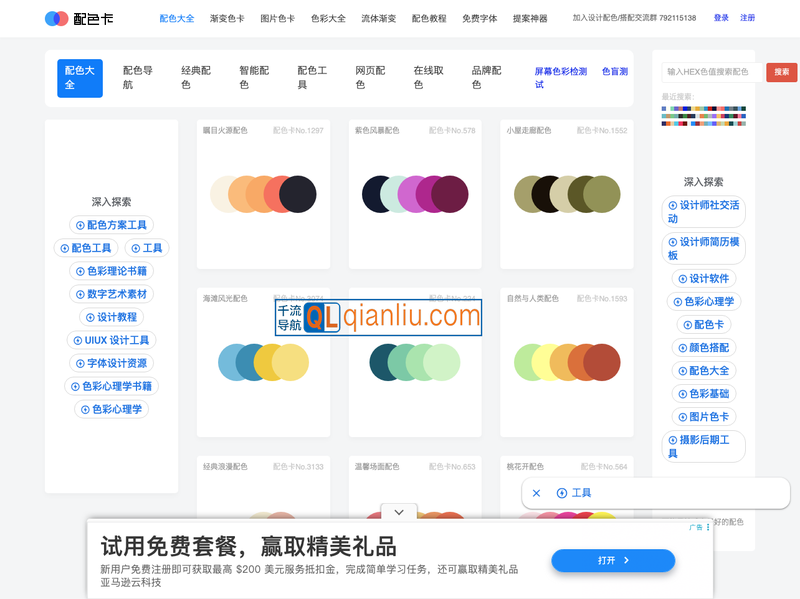Open the 色盲测试 link

pyautogui.click(x=612, y=71)
